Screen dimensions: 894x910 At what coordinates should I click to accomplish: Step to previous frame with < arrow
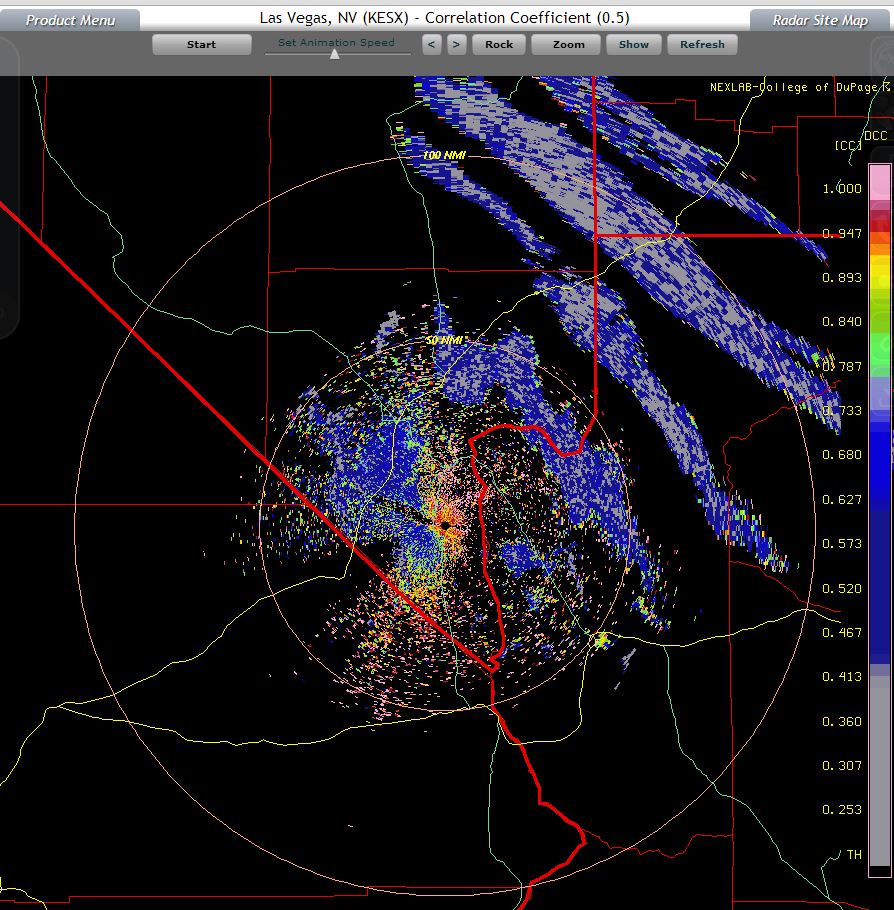coord(431,44)
